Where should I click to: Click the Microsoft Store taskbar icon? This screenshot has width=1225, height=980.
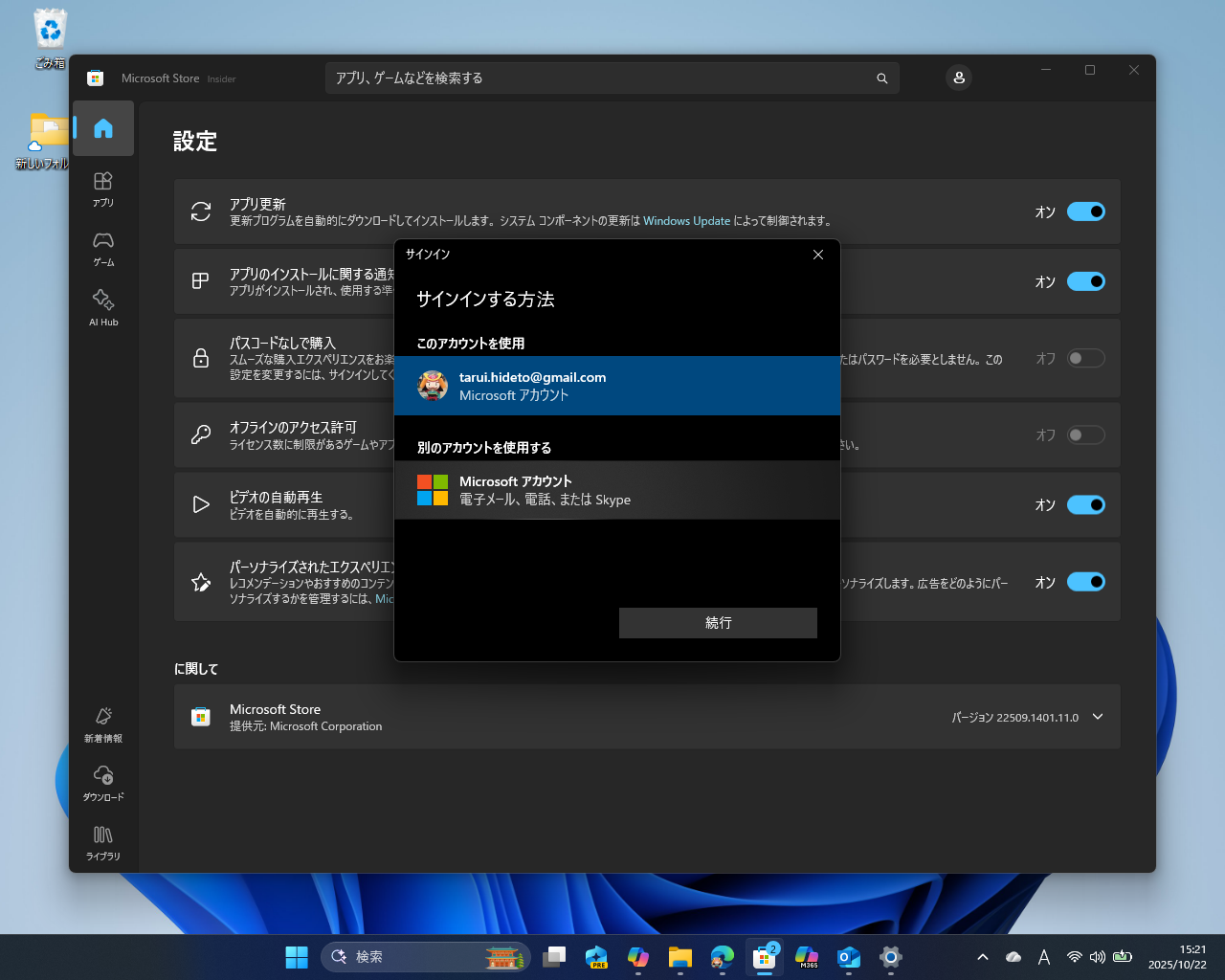click(765, 957)
